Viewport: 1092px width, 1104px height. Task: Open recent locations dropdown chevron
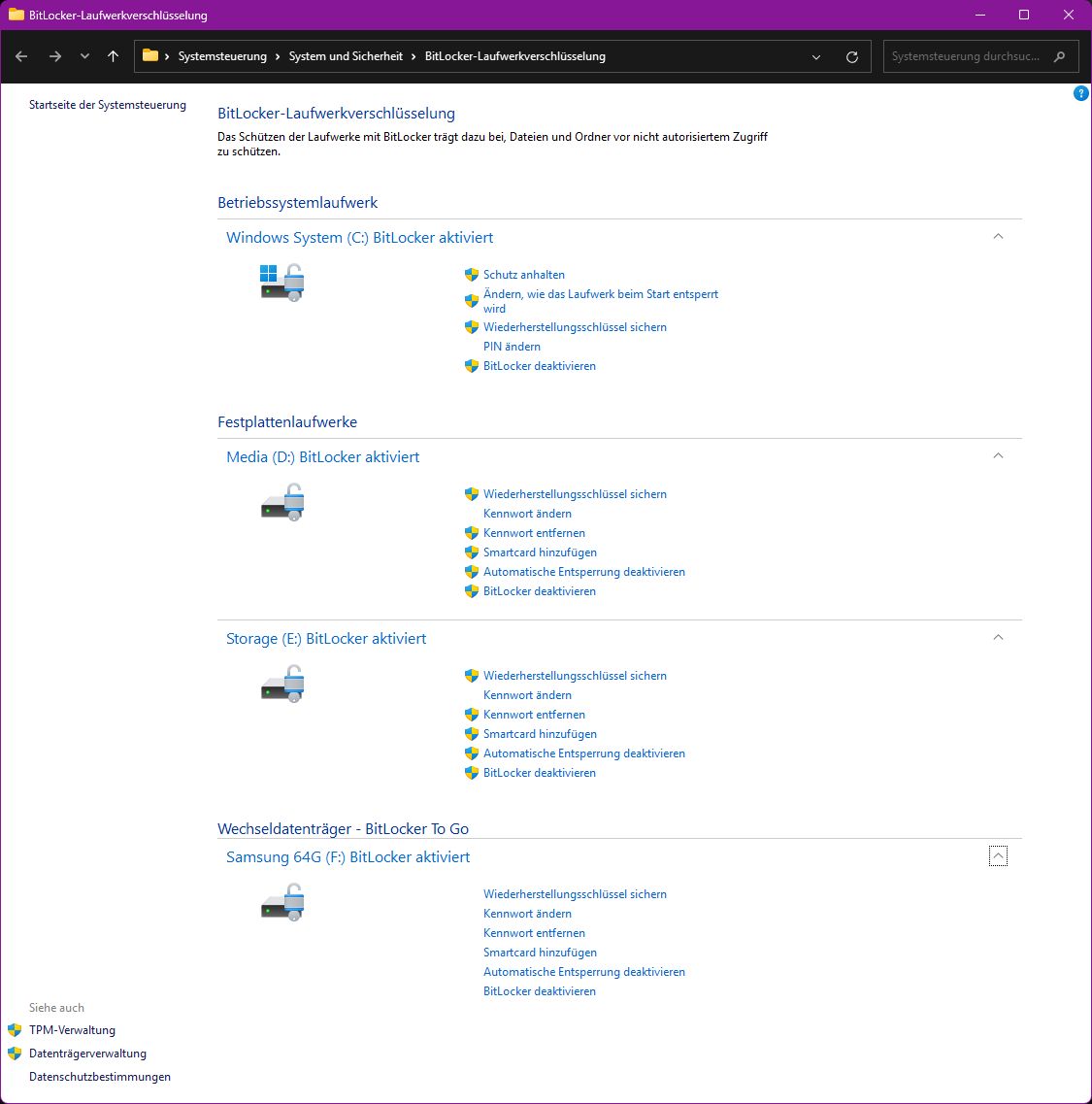pos(84,56)
